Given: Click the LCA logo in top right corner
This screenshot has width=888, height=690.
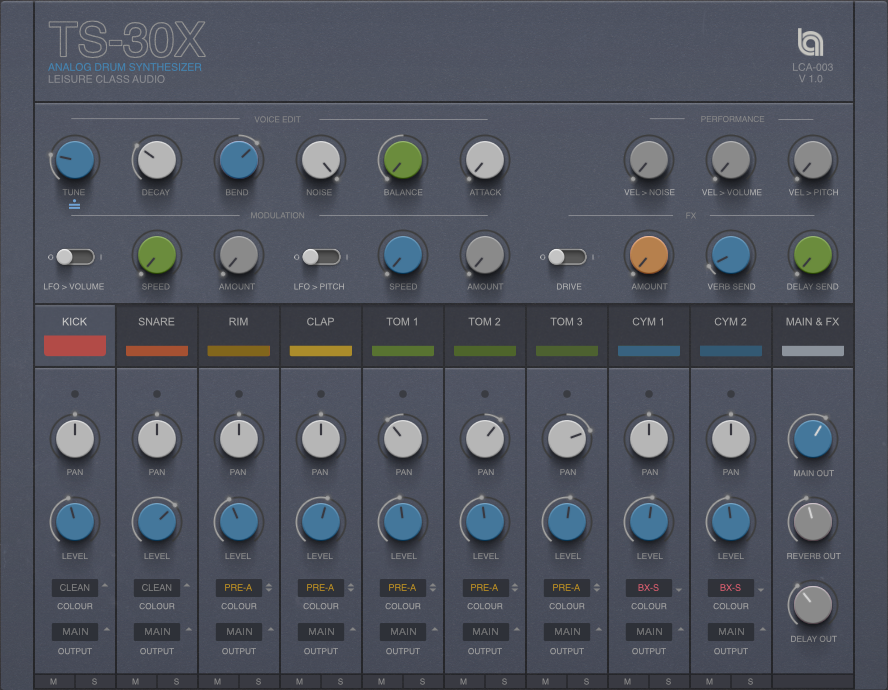Looking at the screenshot, I should tap(811, 42).
